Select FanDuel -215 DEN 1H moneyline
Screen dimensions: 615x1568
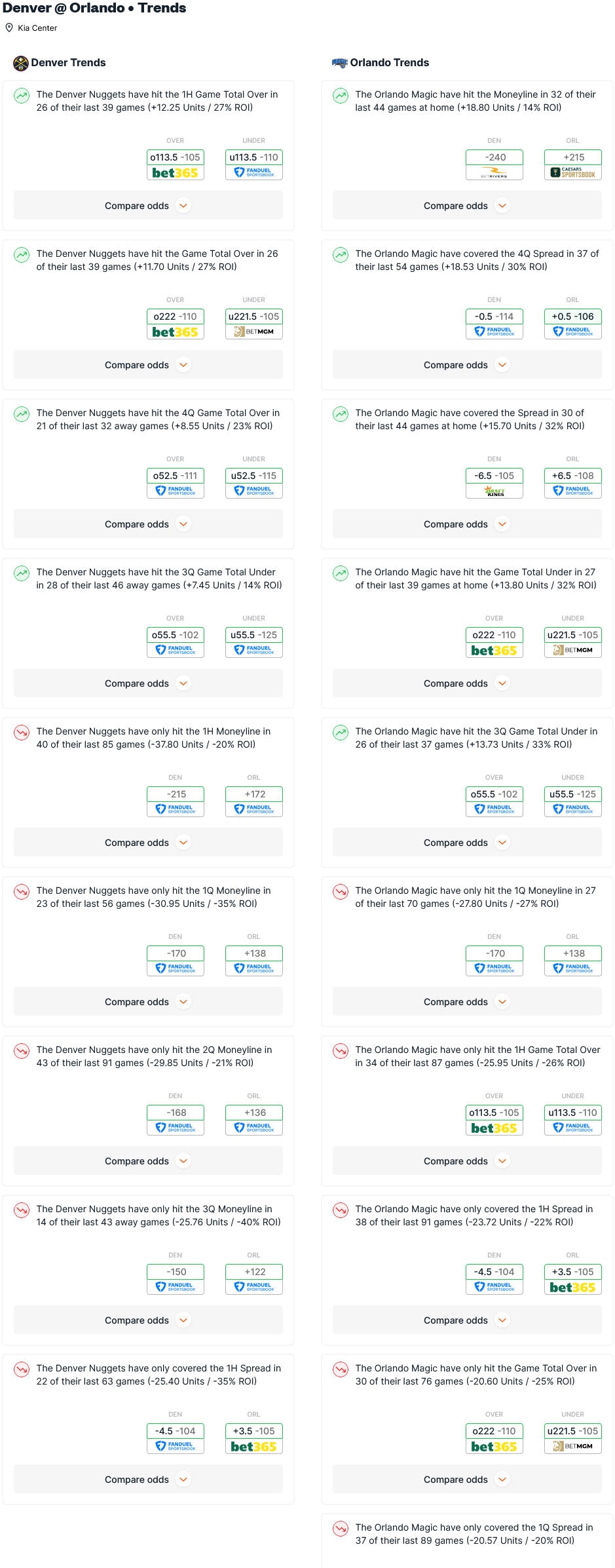tap(176, 802)
